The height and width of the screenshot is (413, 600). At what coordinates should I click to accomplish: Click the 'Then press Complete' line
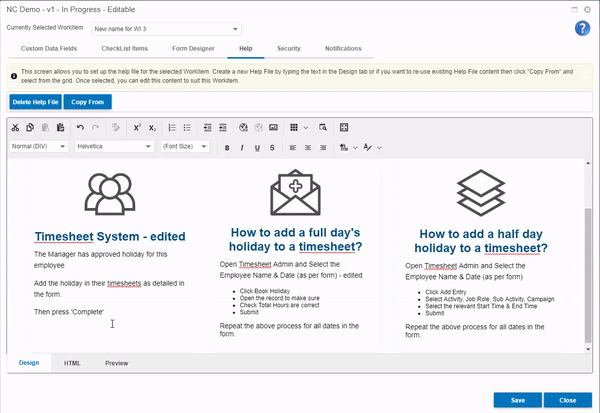(x=69, y=312)
